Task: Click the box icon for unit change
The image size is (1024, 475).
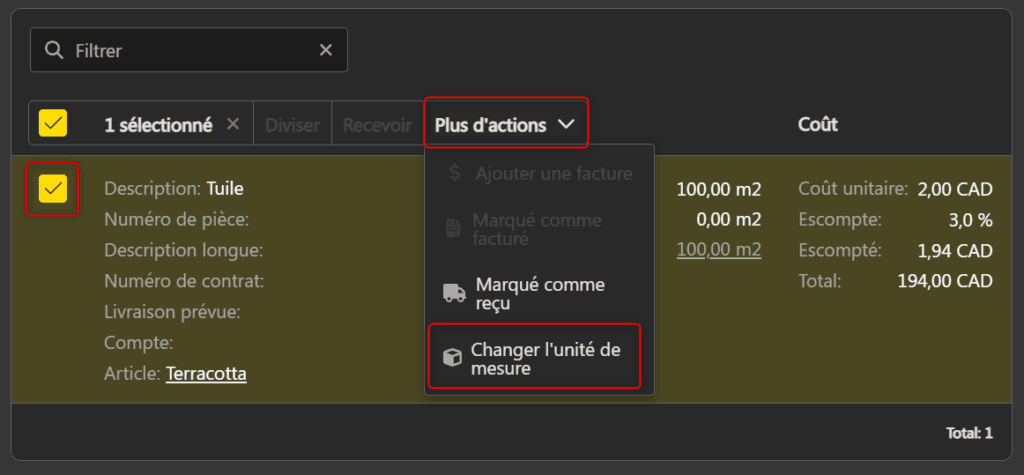Action: [453, 358]
